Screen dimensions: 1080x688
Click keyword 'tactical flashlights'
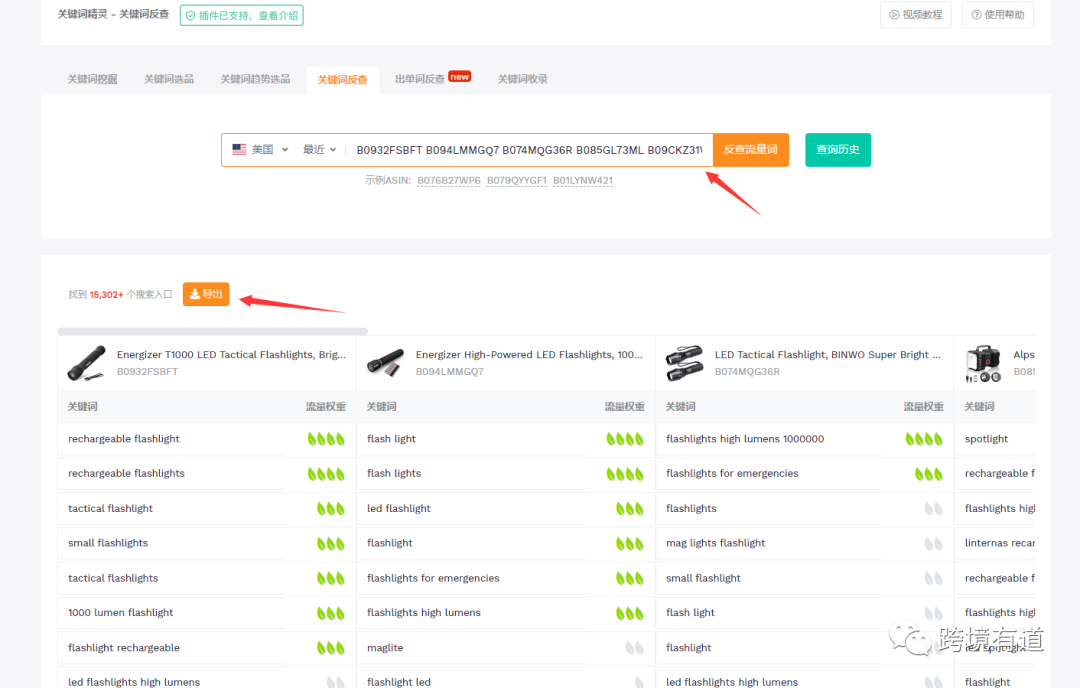(114, 578)
